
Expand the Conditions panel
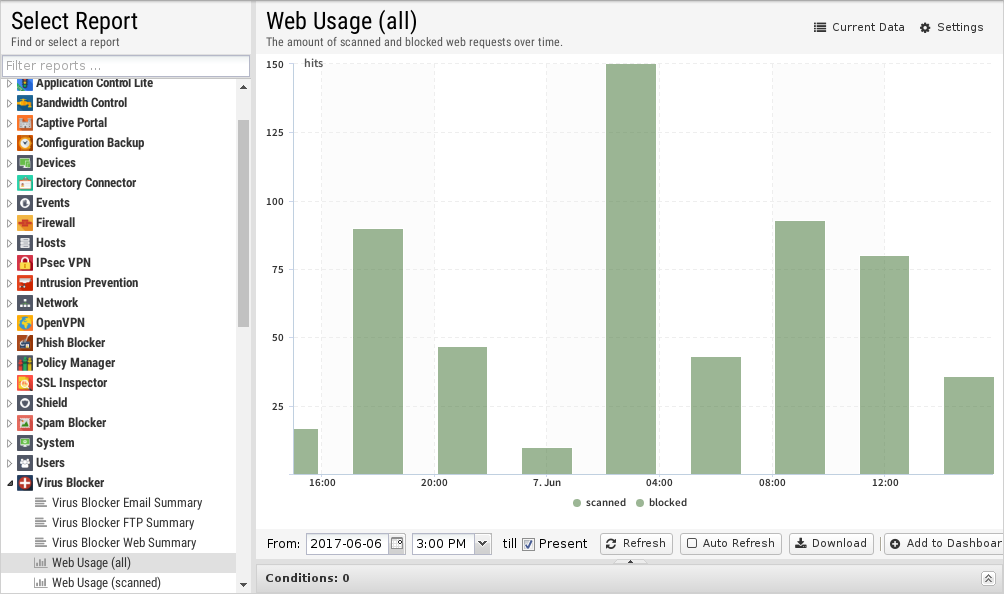pyautogui.click(x=988, y=579)
